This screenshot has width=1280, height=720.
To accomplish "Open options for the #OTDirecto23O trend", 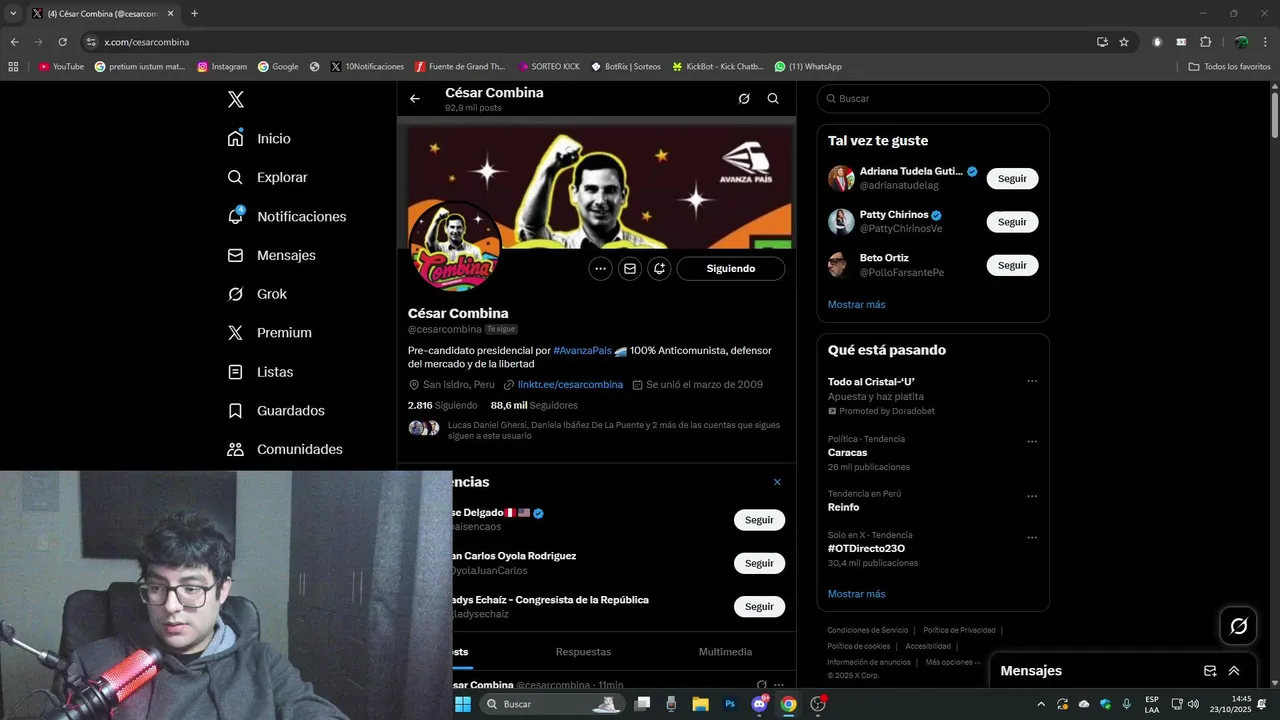I will (x=1032, y=538).
